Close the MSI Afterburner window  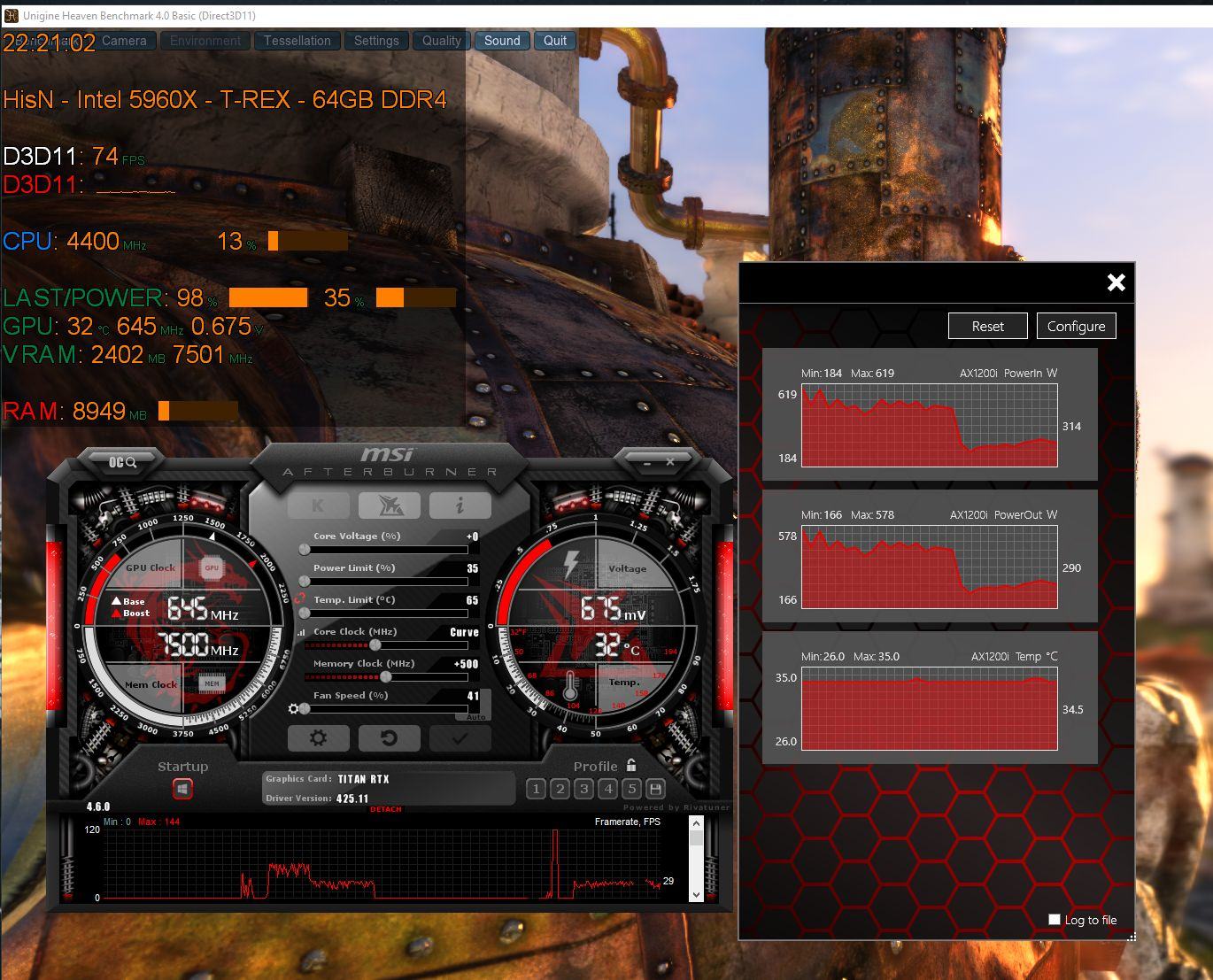670,462
